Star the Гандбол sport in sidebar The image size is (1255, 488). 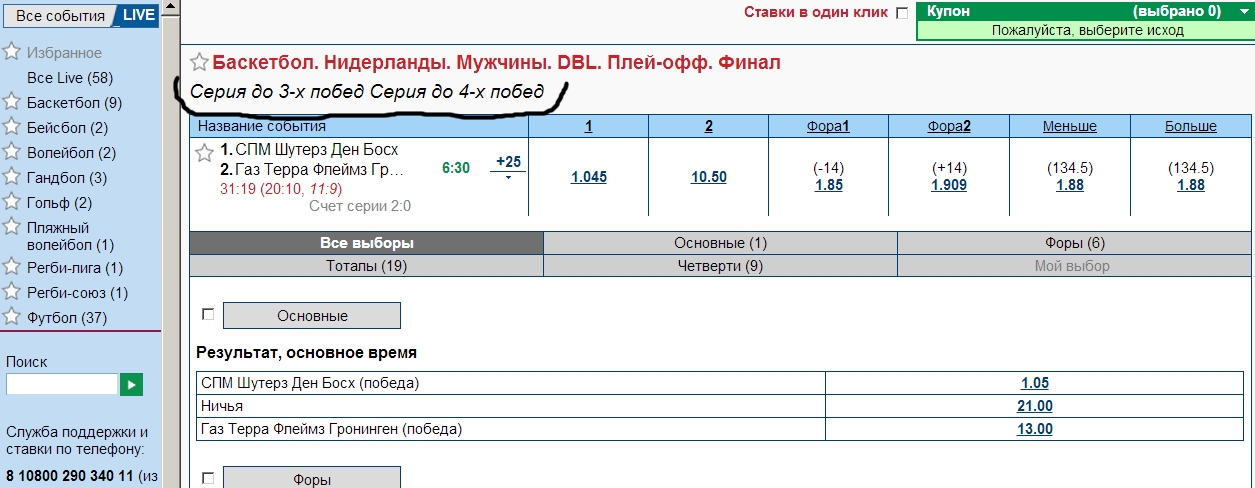coord(11,177)
